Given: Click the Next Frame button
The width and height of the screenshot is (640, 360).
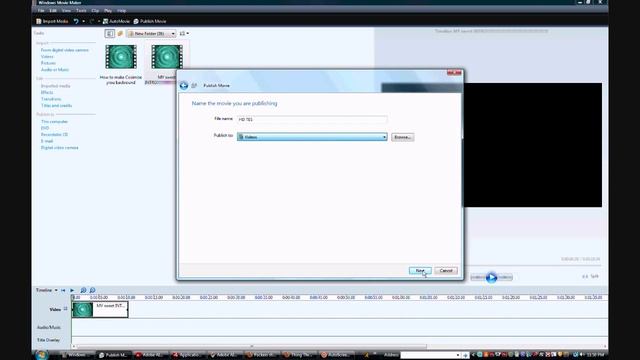Looking at the screenshot, I should [x=505, y=278].
